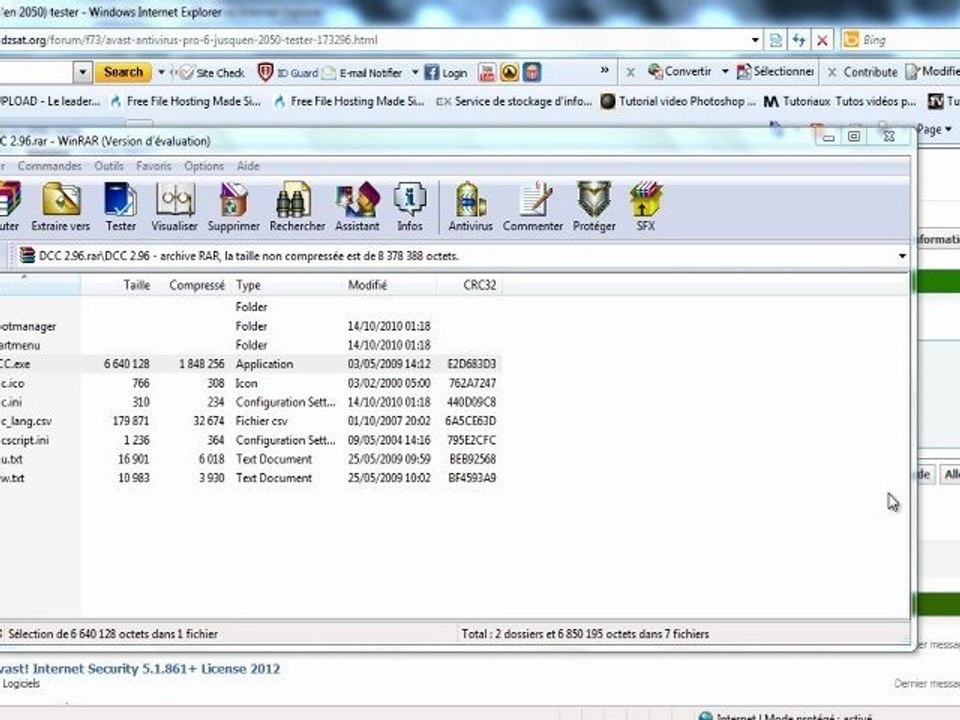The image size is (960, 720).
Task: Open the Tutoriaux Tutos vidéos bookmark
Action: coord(841,102)
